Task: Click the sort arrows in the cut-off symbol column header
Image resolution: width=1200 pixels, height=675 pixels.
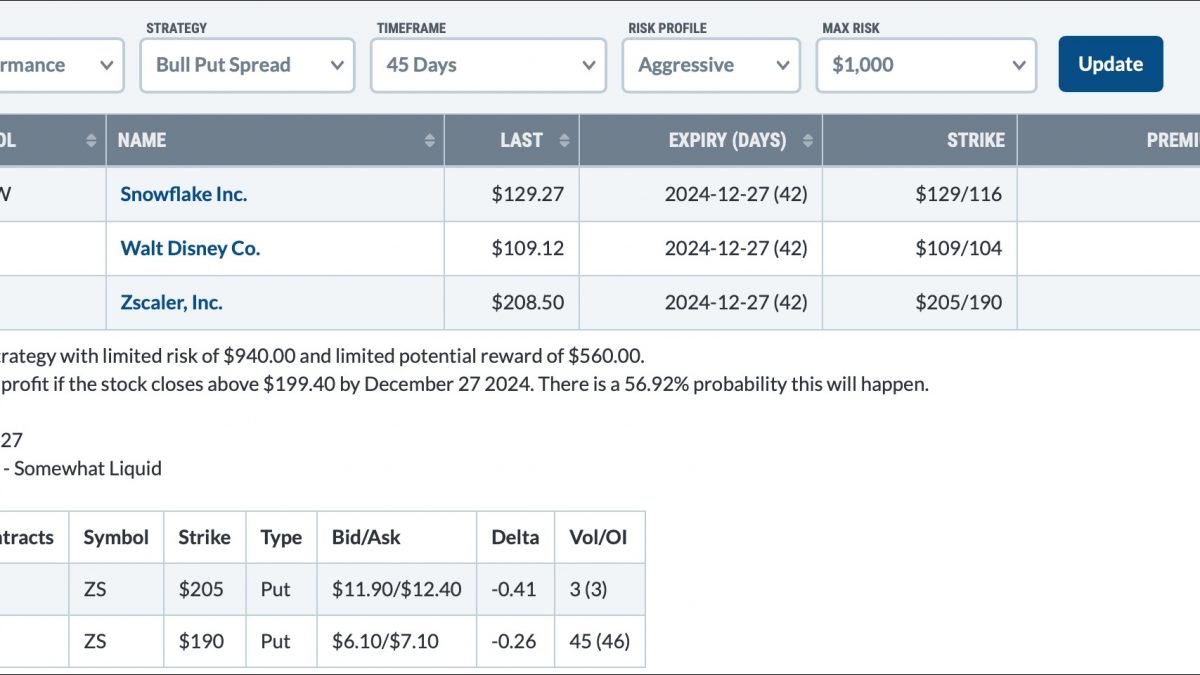Action: tap(92, 141)
